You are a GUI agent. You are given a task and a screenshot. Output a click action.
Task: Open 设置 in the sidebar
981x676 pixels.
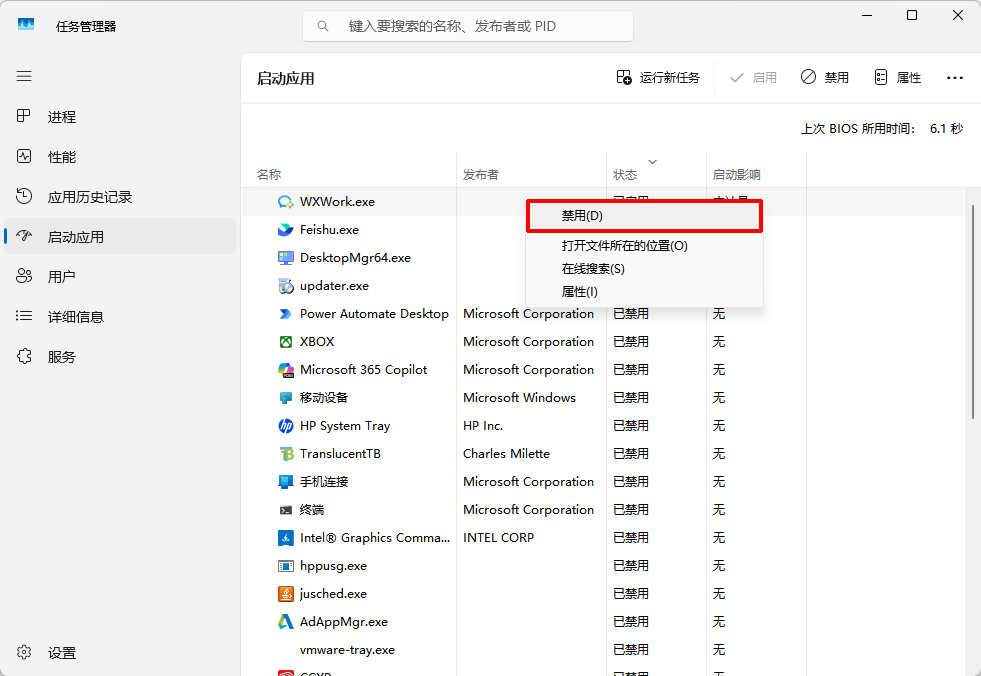(x=120, y=653)
